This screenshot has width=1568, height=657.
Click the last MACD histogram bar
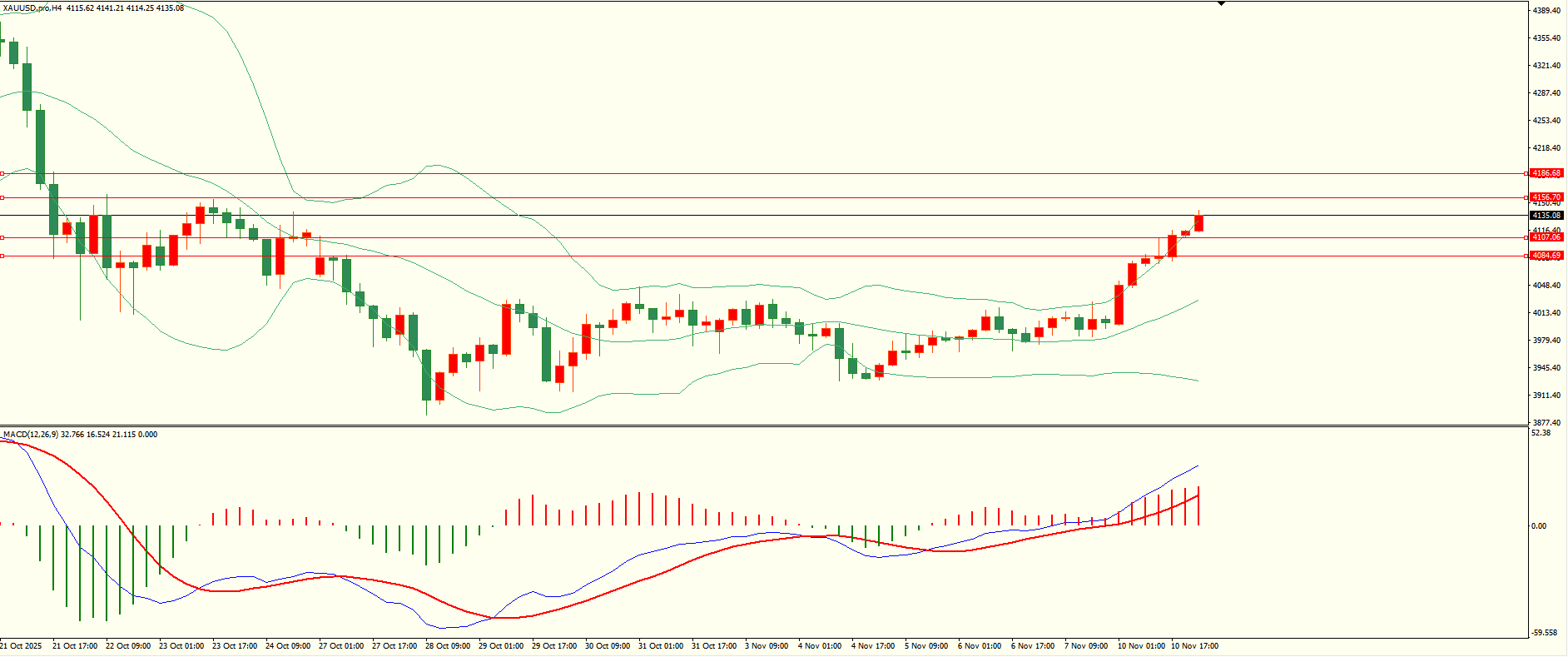(x=1198, y=506)
